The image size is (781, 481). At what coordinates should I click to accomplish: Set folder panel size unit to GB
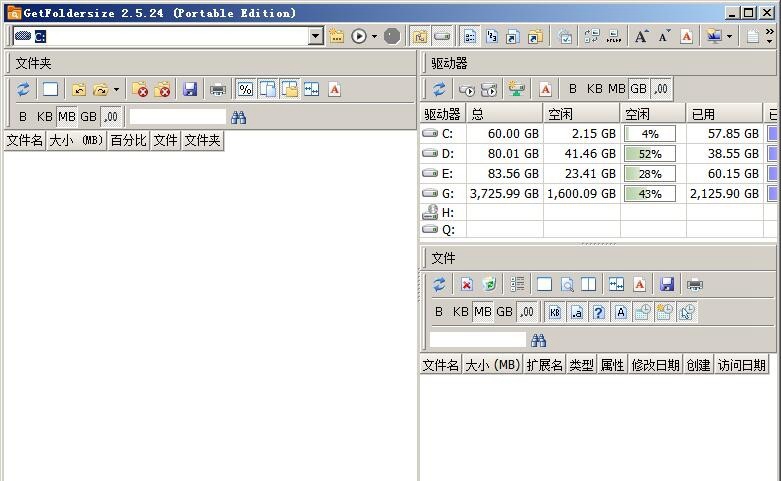click(x=88, y=117)
